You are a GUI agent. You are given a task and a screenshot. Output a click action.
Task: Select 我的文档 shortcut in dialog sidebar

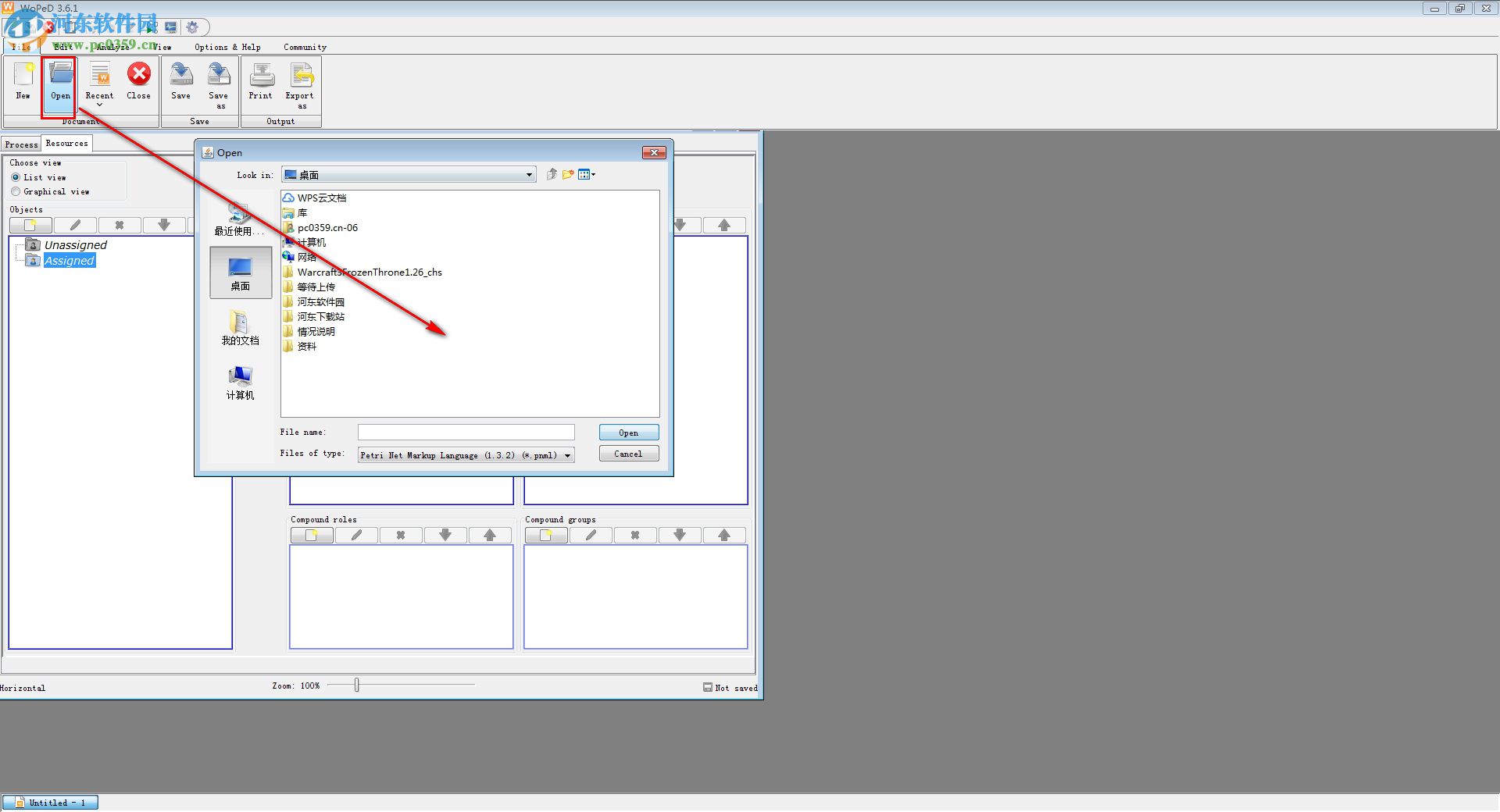pyautogui.click(x=240, y=328)
